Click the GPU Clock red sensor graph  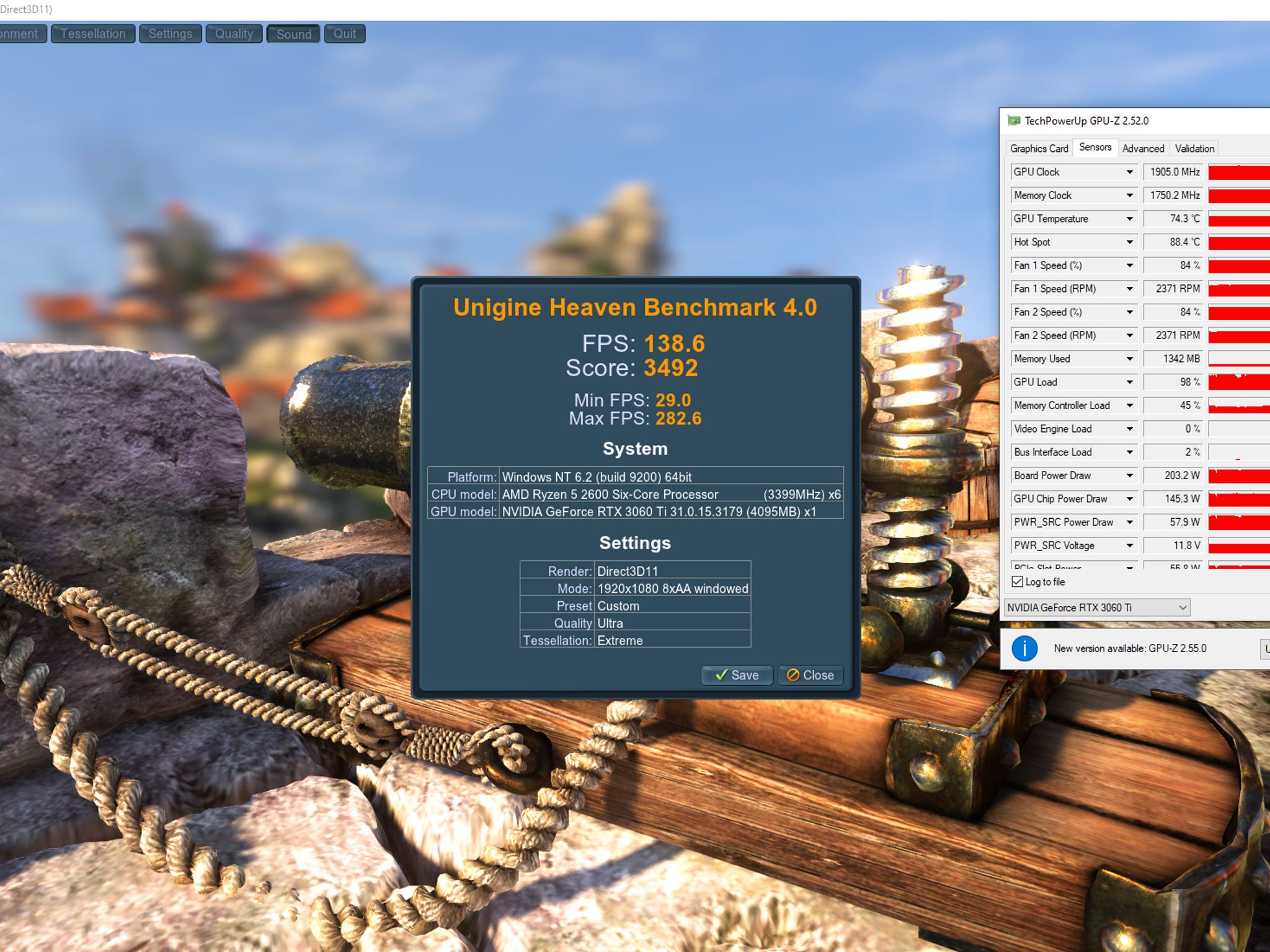pos(1239,172)
